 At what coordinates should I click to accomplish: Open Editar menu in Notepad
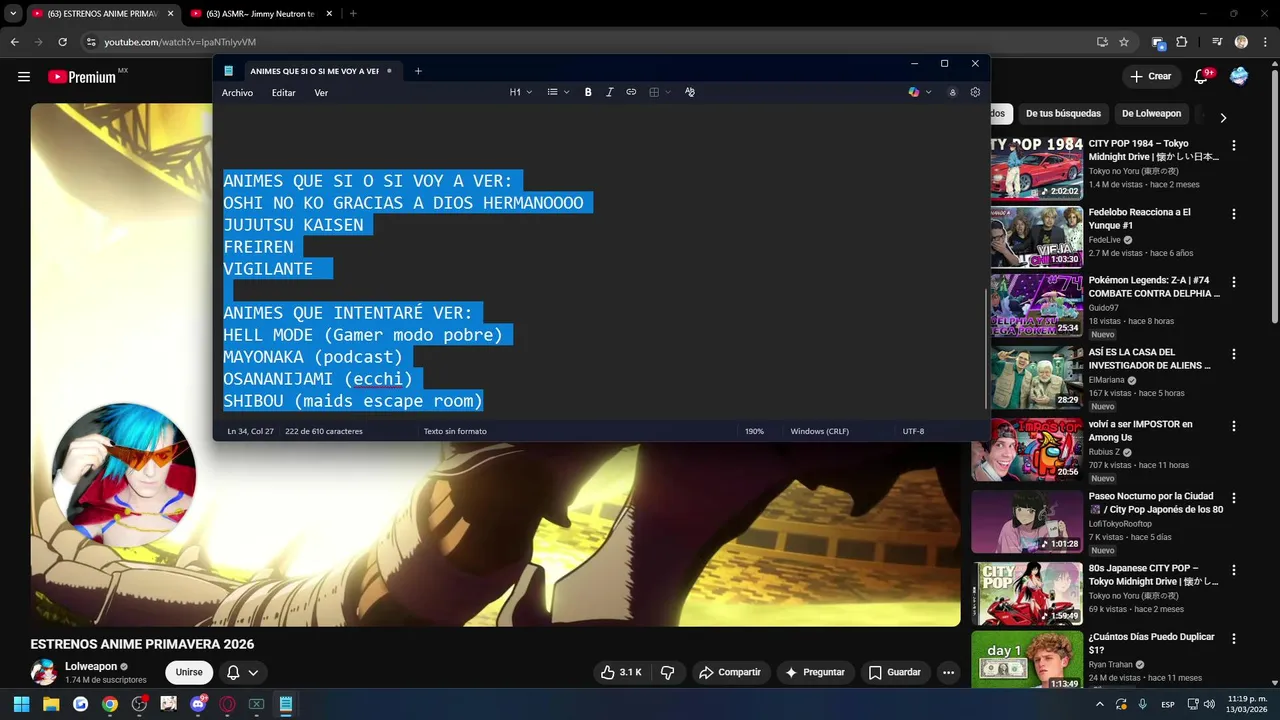click(284, 92)
